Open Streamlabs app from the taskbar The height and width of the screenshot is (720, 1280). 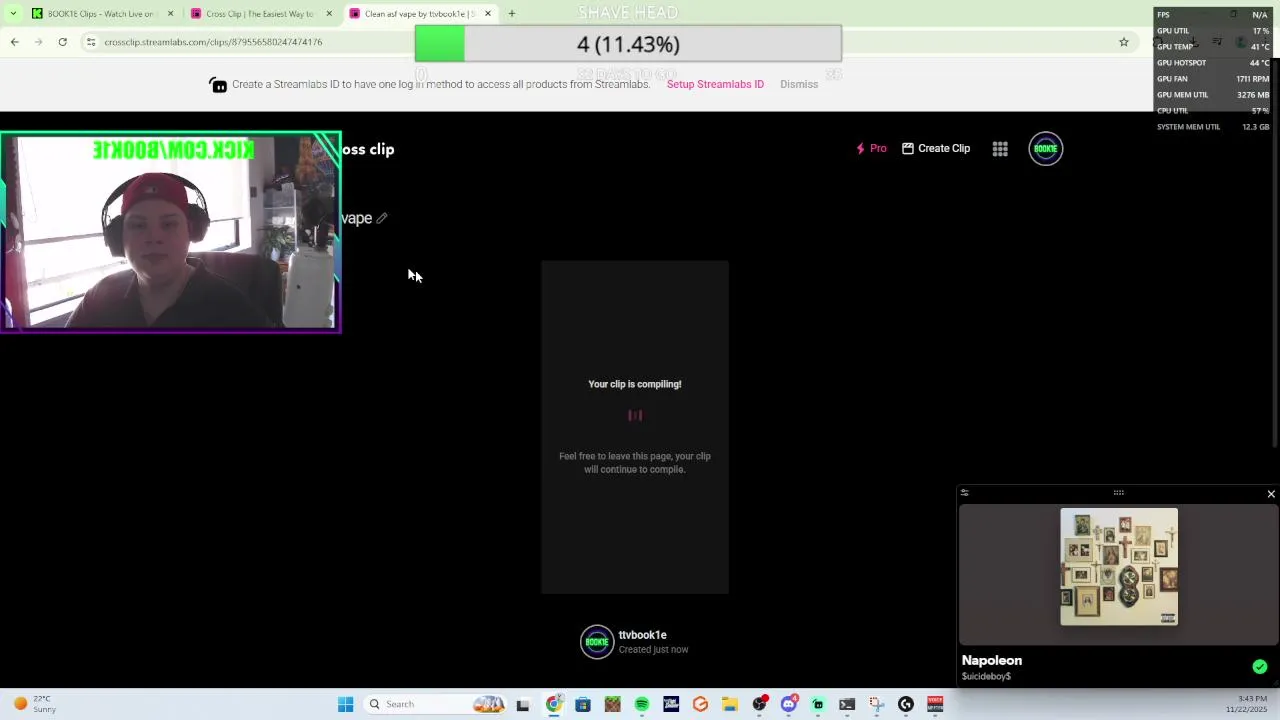818,704
